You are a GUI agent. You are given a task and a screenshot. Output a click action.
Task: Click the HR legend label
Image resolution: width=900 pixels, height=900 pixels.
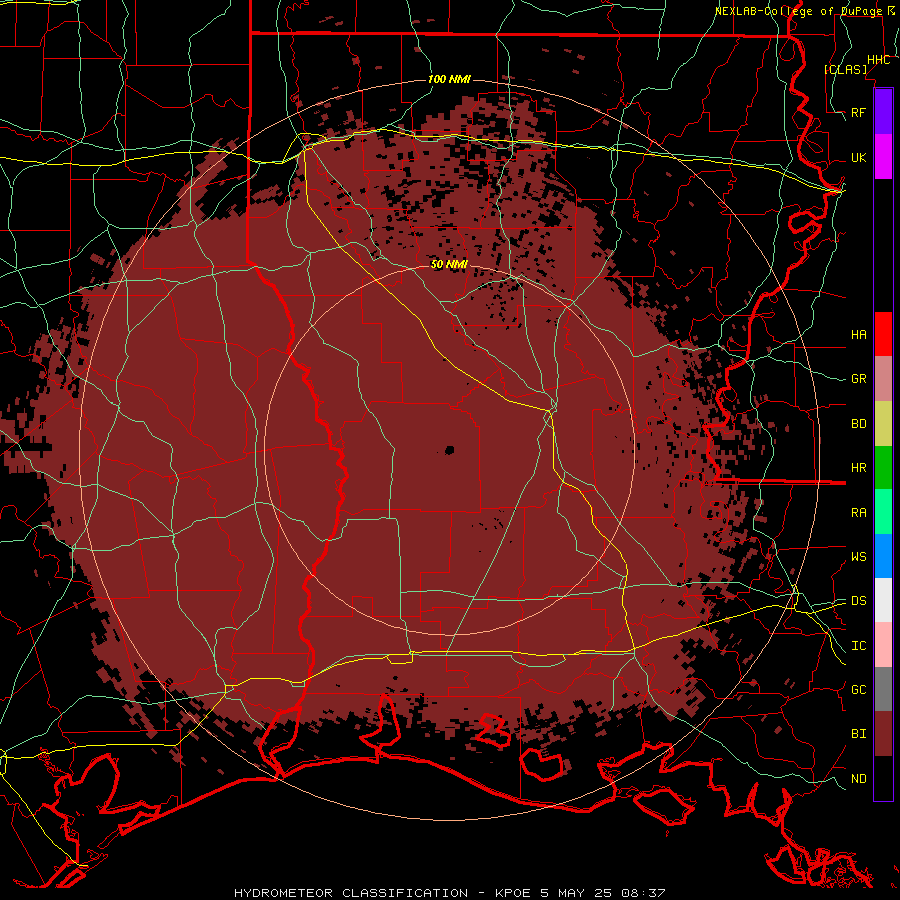click(858, 468)
